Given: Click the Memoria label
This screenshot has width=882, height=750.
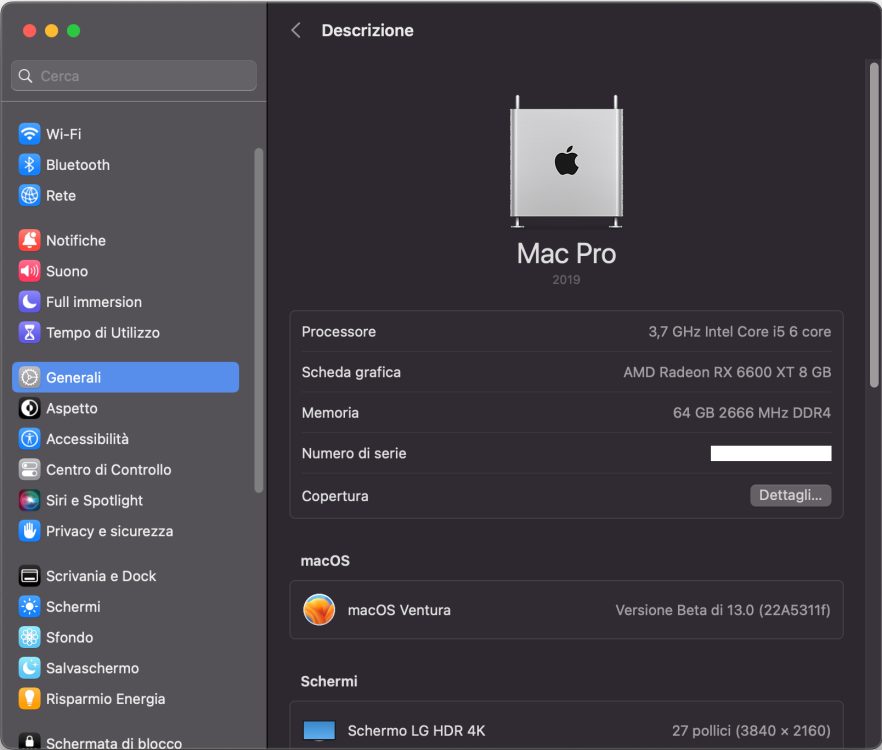Looking at the screenshot, I should (330, 413).
